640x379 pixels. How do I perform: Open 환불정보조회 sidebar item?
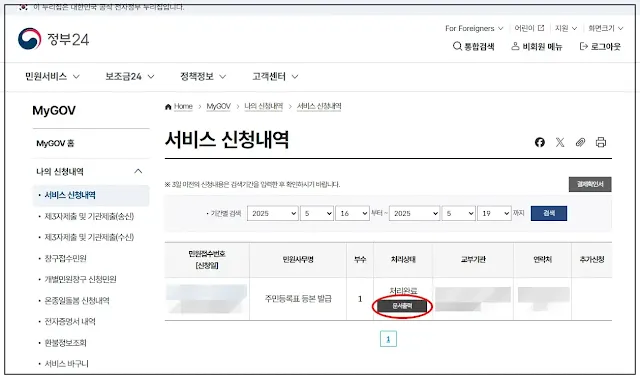pos(65,343)
